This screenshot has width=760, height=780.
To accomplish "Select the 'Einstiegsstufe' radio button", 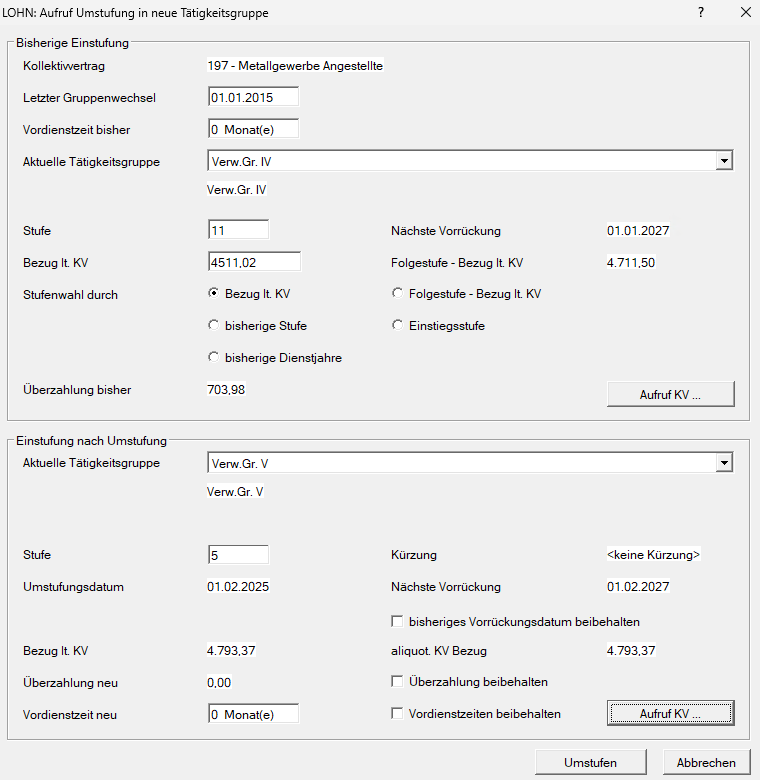I will click(398, 325).
